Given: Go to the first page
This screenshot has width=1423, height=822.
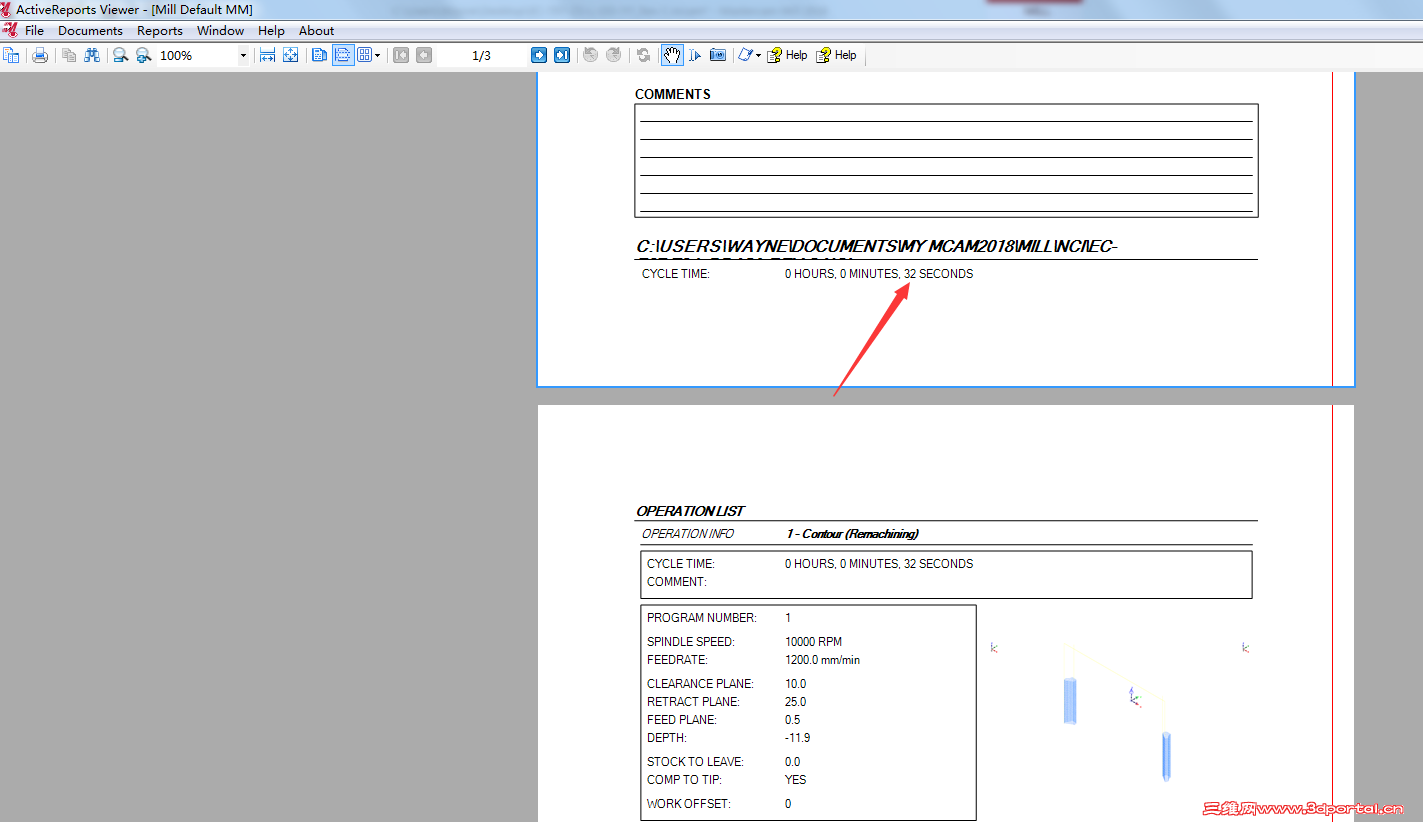Looking at the screenshot, I should coord(400,55).
